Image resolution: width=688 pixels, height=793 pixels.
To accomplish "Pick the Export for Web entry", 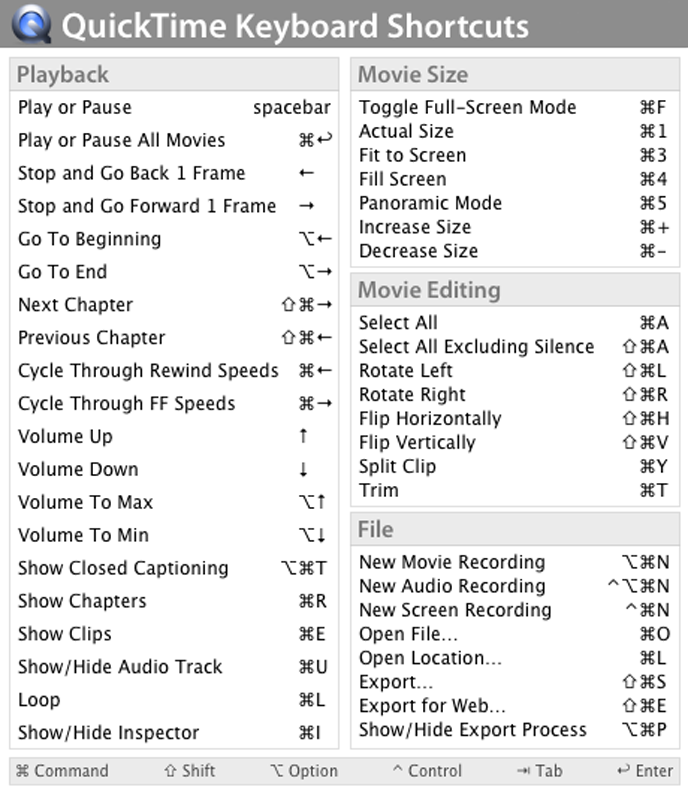I will click(x=432, y=706).
